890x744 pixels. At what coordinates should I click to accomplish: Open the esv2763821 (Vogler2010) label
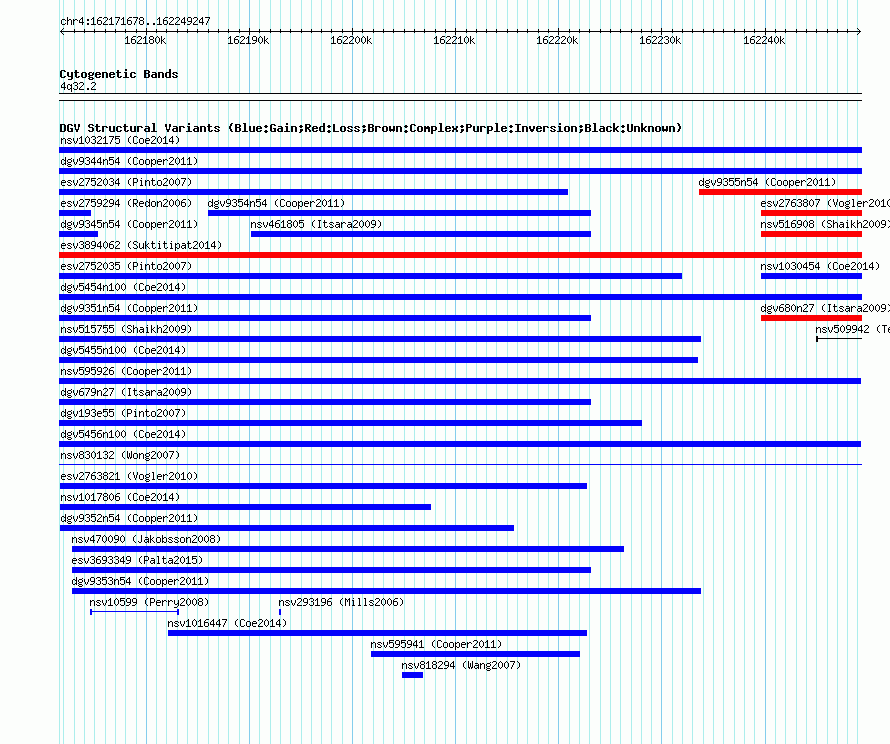[x=129, y=476]
